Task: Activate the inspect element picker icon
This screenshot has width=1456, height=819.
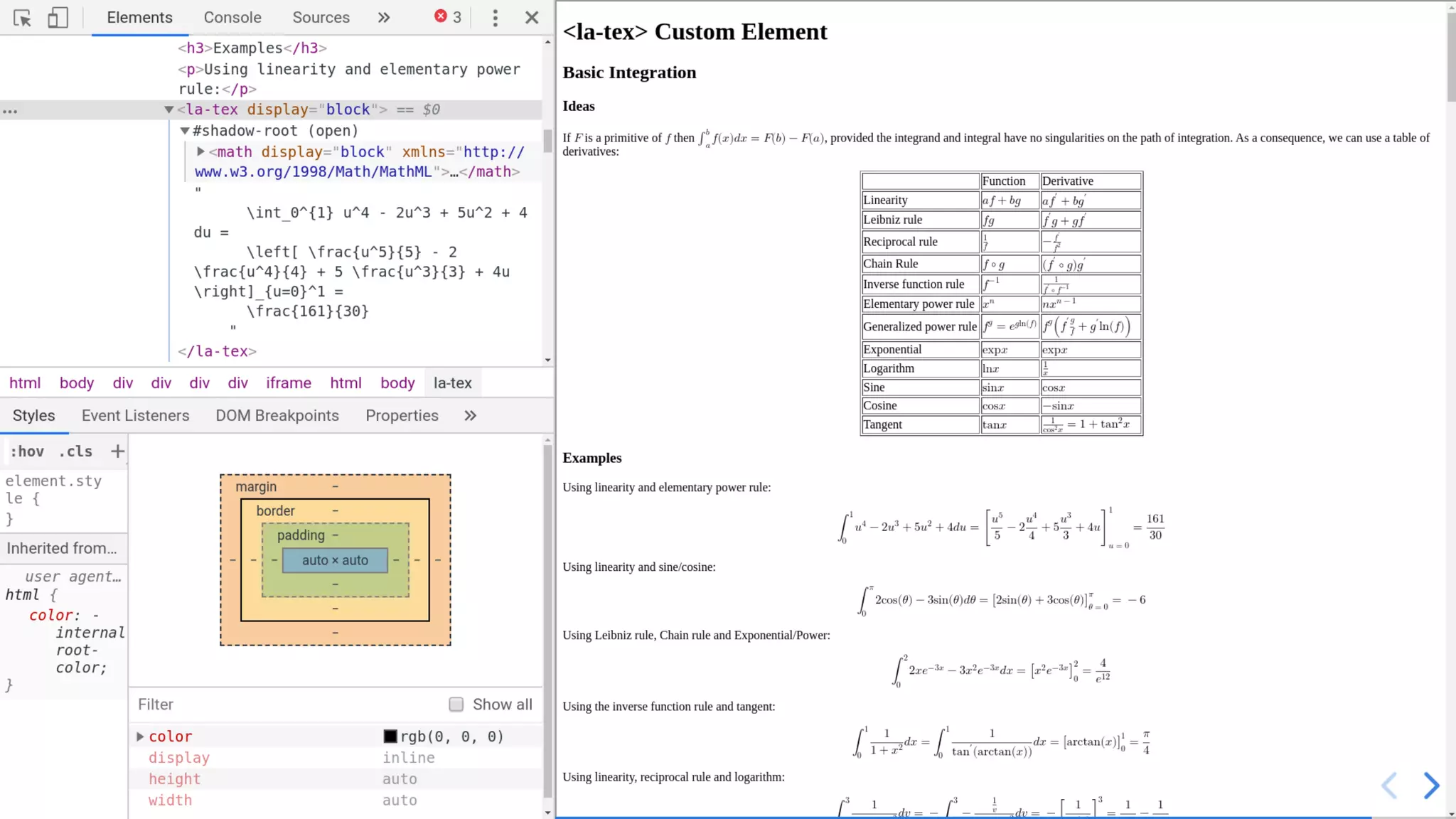Action: coord(22,18)
